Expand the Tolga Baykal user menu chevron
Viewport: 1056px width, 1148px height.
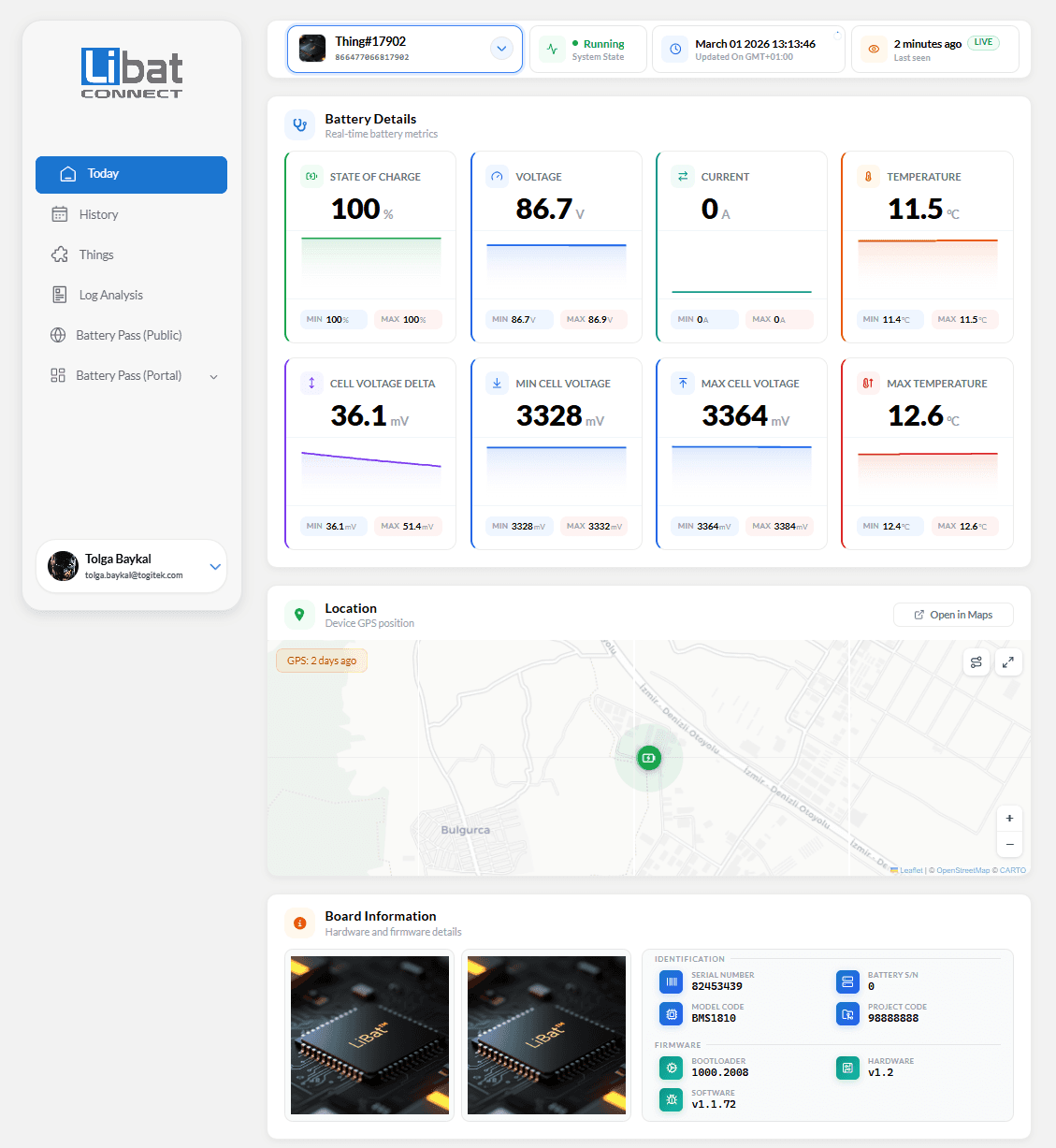pyautogui.click(x=215, y=567)
